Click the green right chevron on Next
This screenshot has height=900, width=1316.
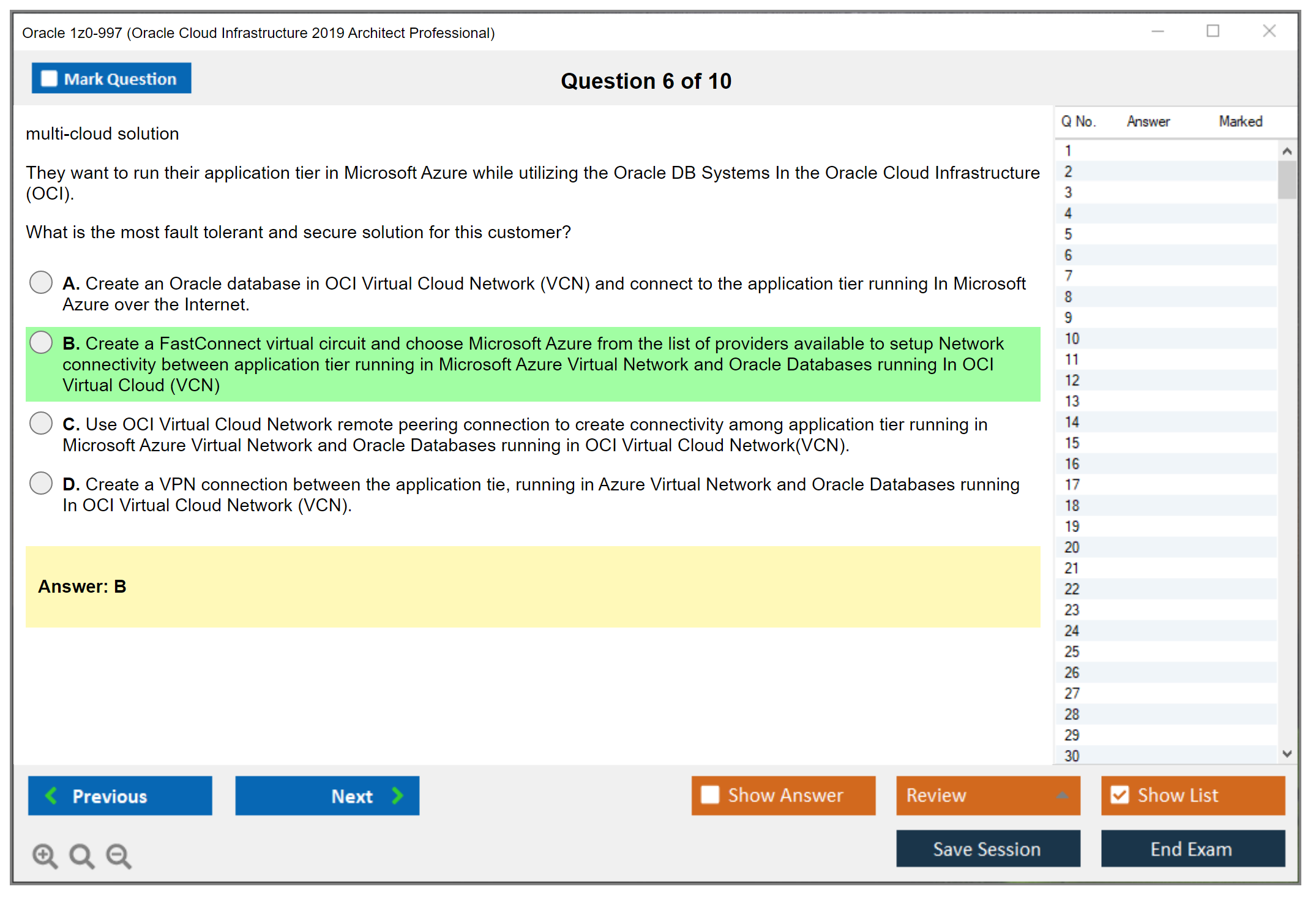click(x=397, y=795)
